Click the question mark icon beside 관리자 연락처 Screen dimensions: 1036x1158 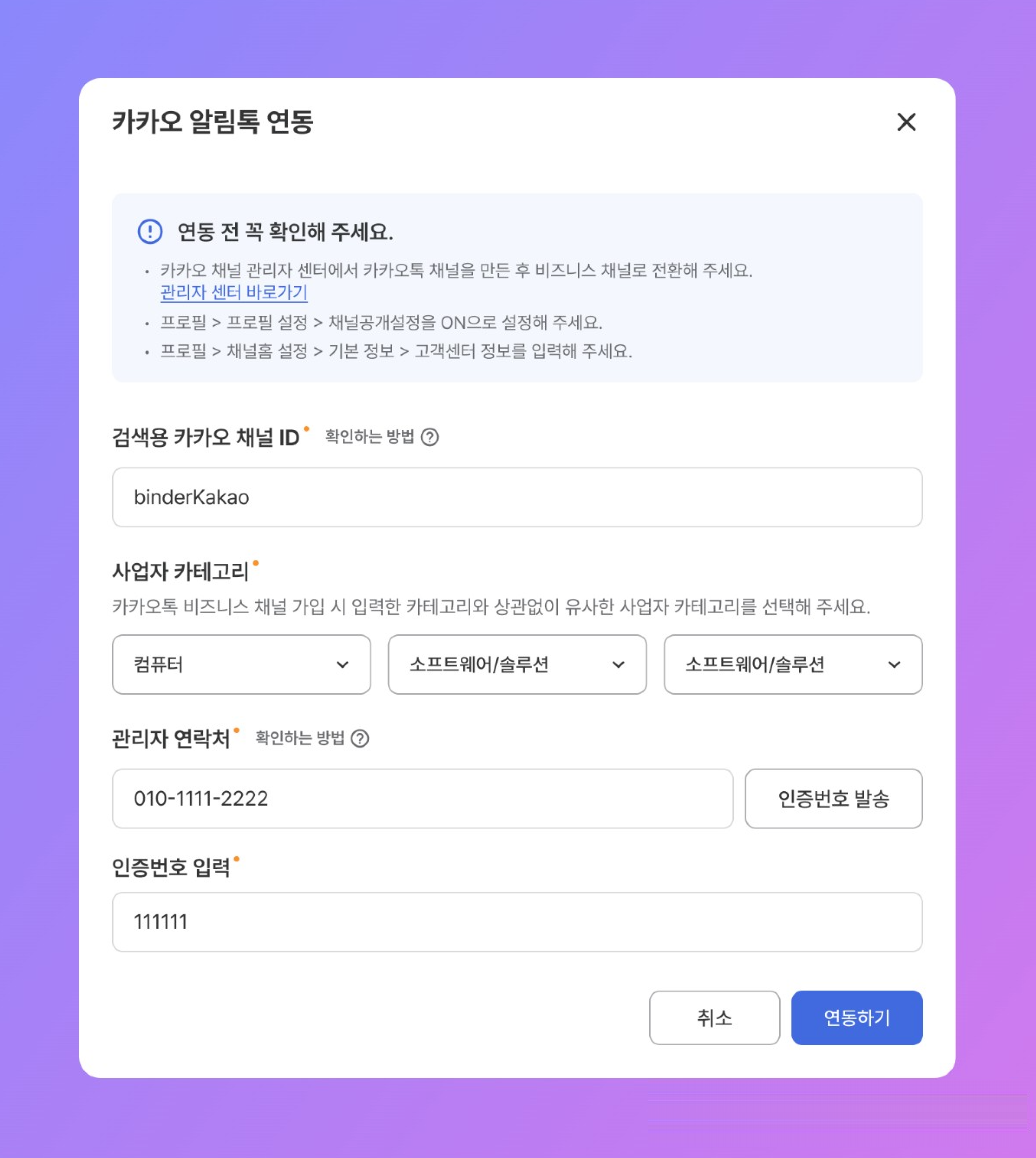(360, 739)
